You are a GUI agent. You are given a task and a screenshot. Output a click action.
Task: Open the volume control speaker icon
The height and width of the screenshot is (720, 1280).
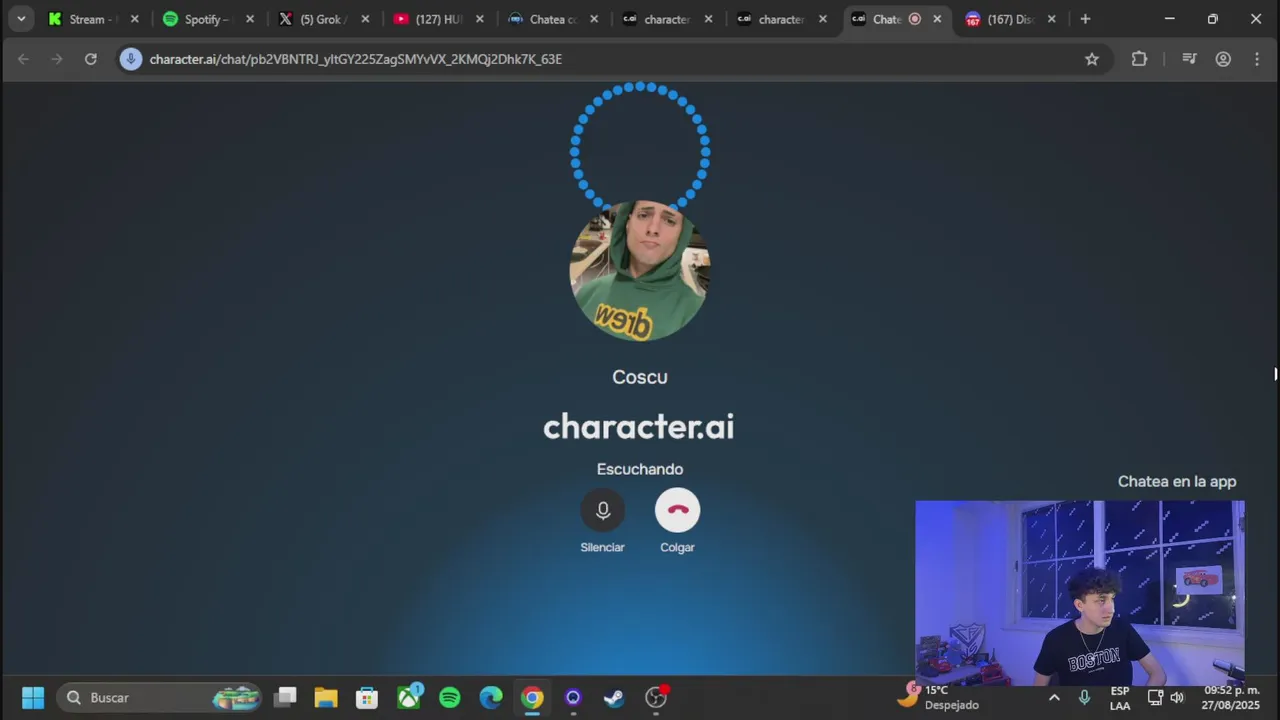(1177, 697)
